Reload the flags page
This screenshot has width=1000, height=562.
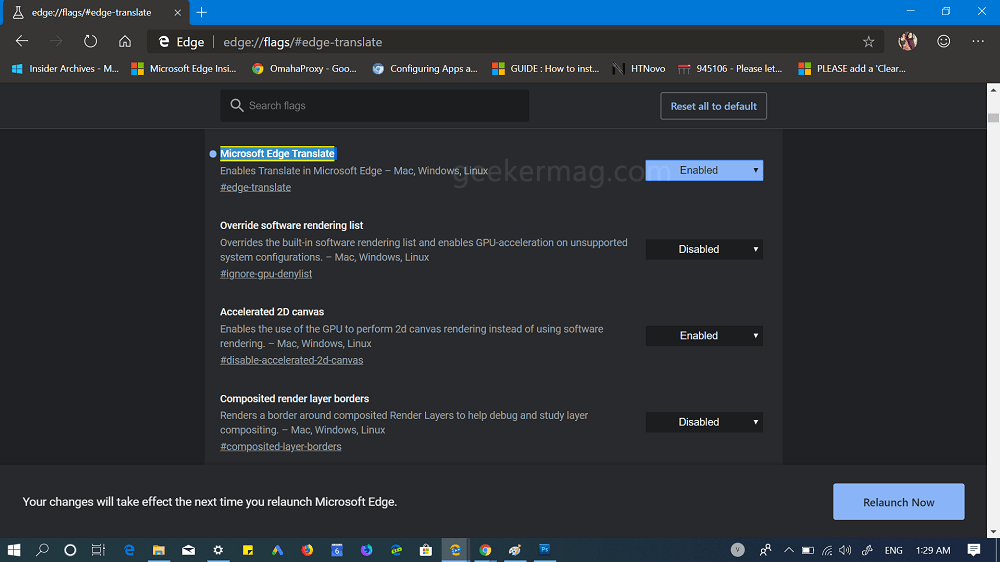[91, 41]
